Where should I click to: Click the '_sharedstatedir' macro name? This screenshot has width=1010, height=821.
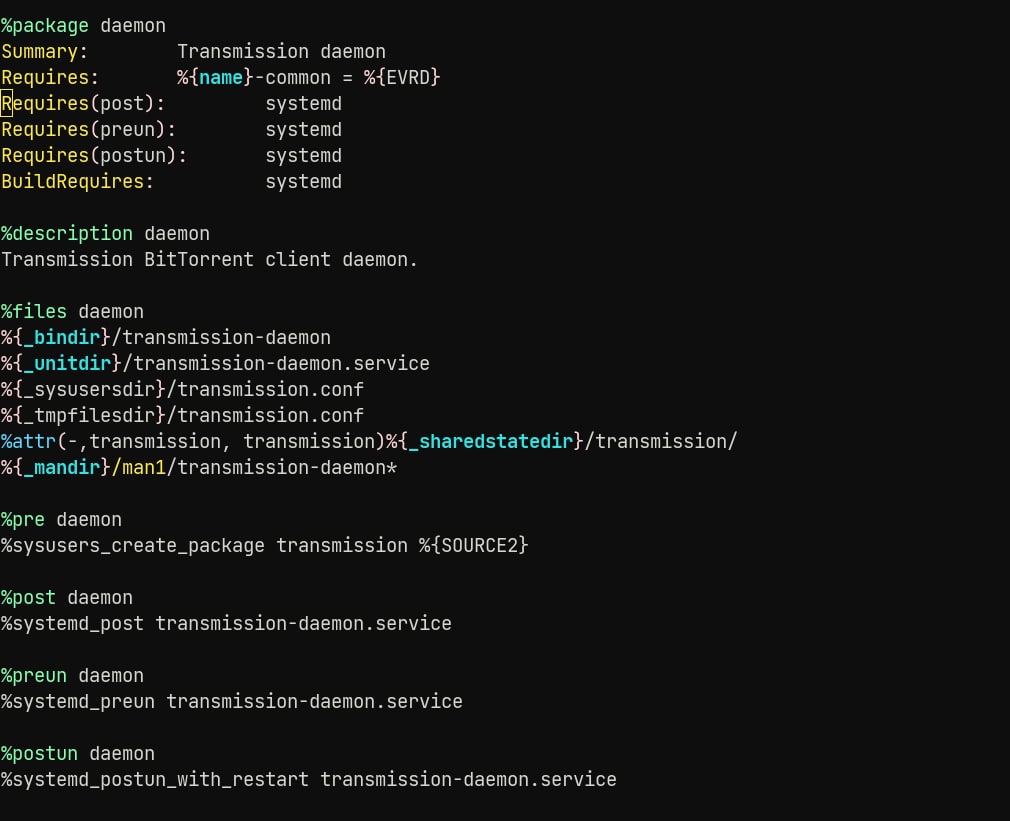tap(491, 441)
